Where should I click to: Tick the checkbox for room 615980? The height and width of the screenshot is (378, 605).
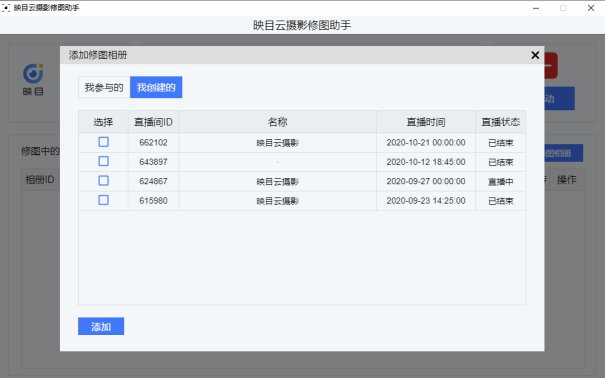point(103,200)
